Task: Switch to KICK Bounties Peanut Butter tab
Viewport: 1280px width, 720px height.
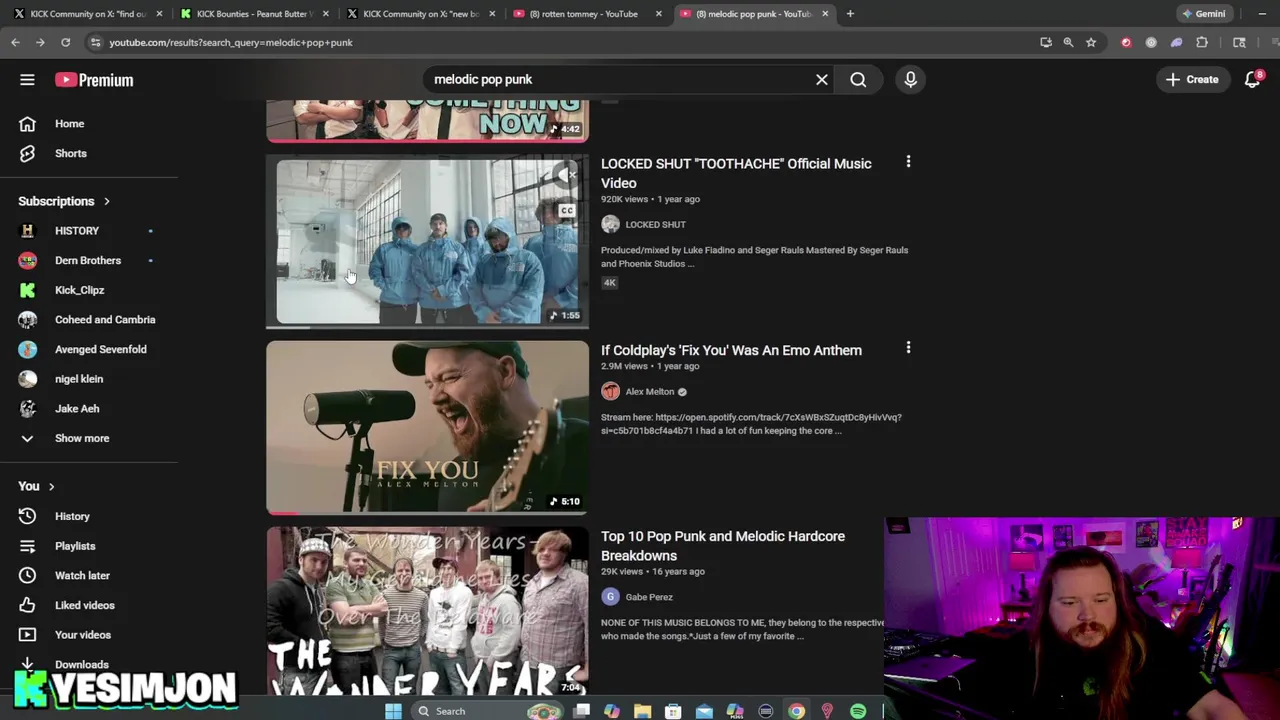Action: pyautogui.click(x=254, y=14)
